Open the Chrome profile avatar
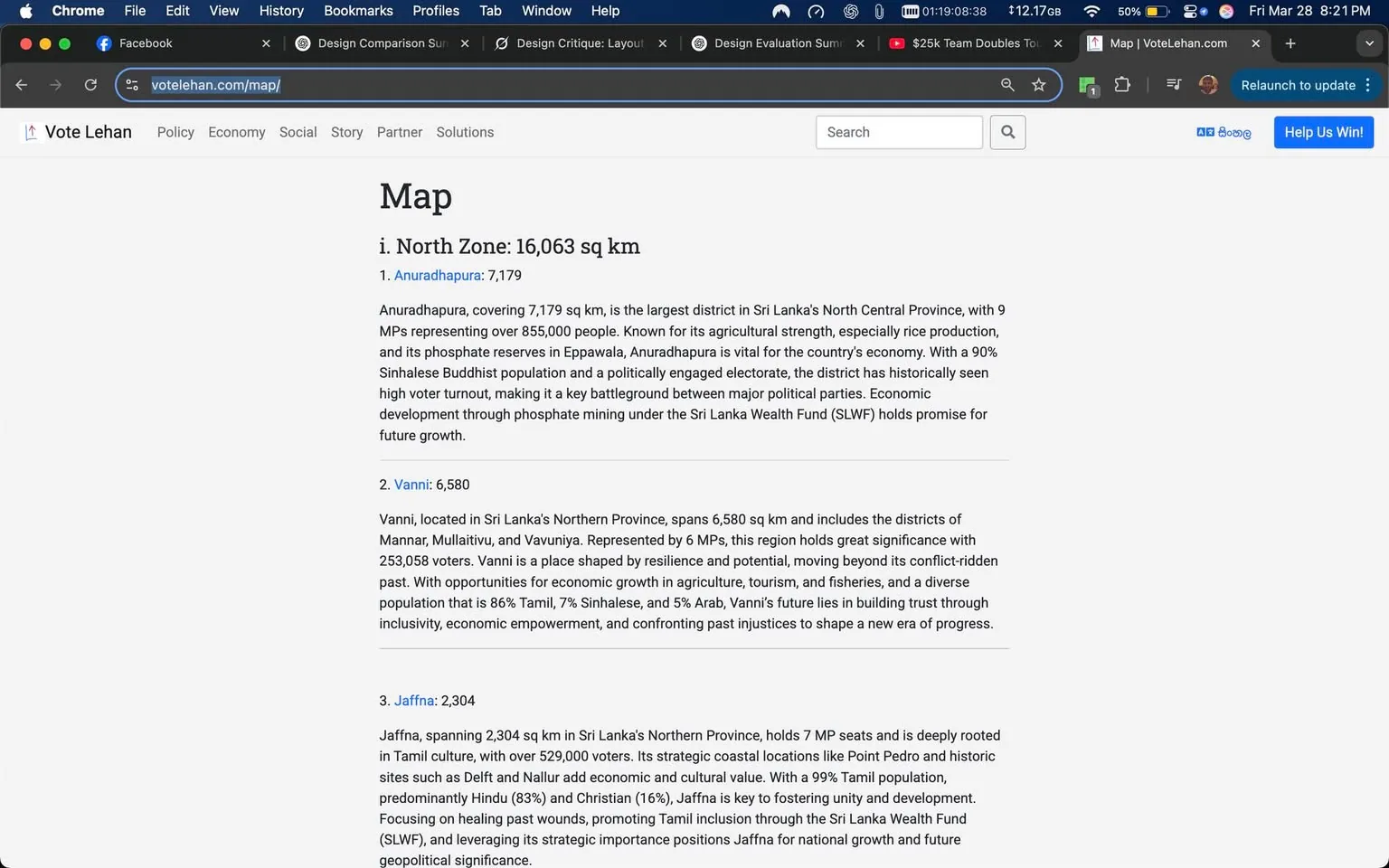Viewport: 1389px width, 868px height. coord(1208,84)
